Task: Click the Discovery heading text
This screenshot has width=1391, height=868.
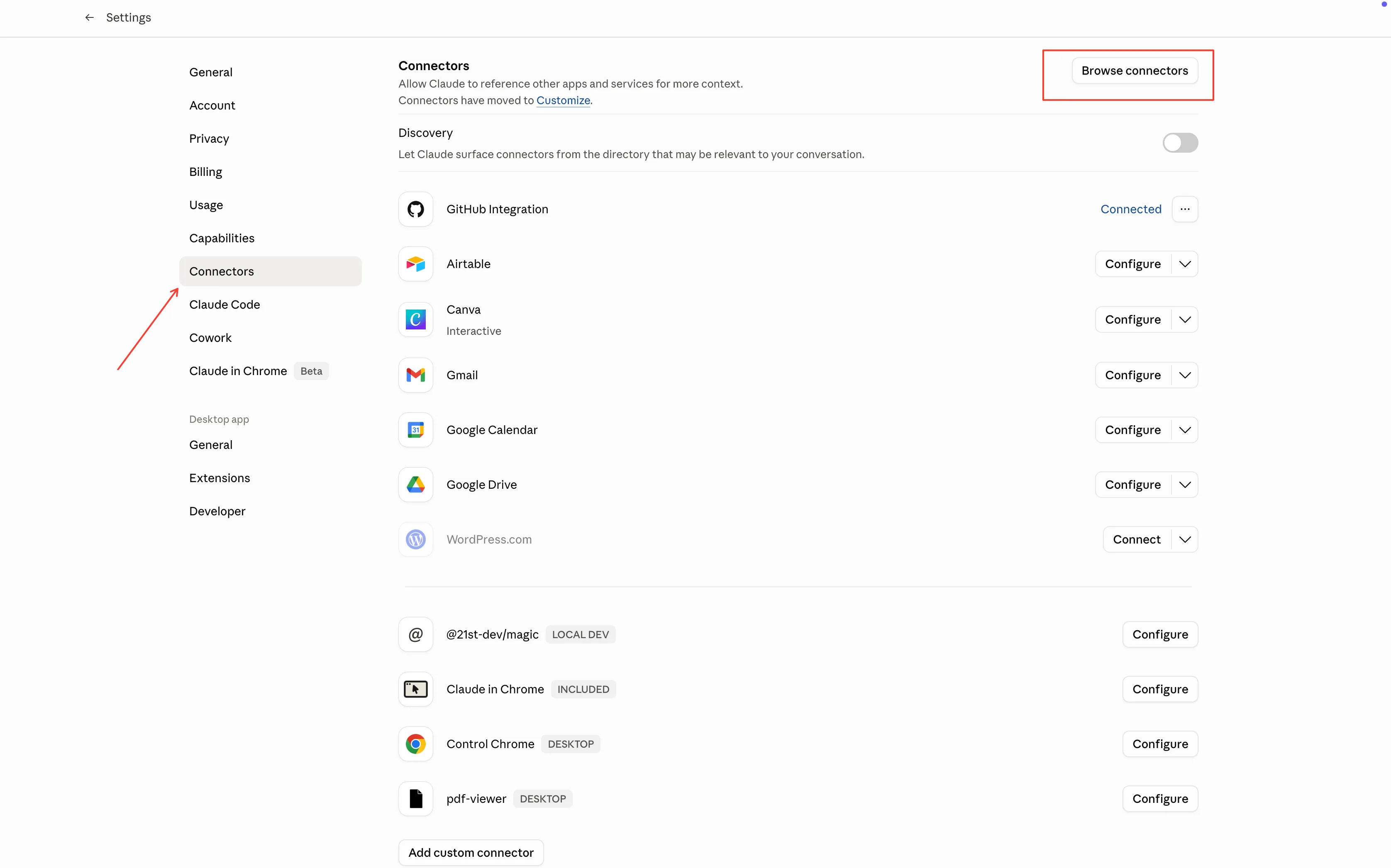Action: point(425,133)
